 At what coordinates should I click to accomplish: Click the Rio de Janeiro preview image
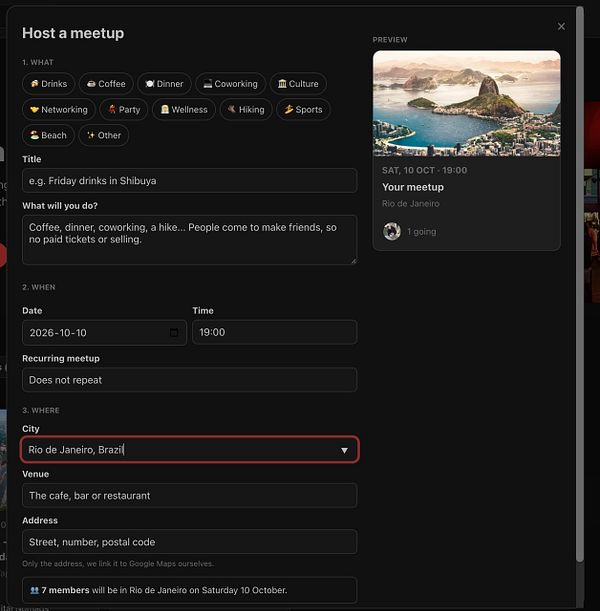click(467, 103)
